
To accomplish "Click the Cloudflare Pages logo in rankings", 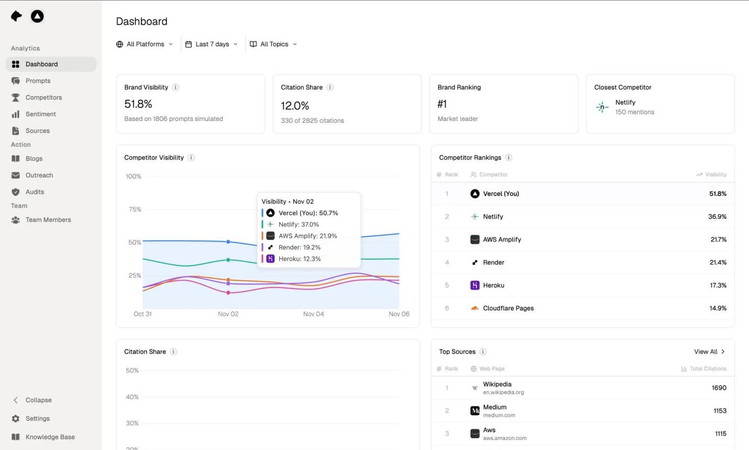I will [474, 308].
